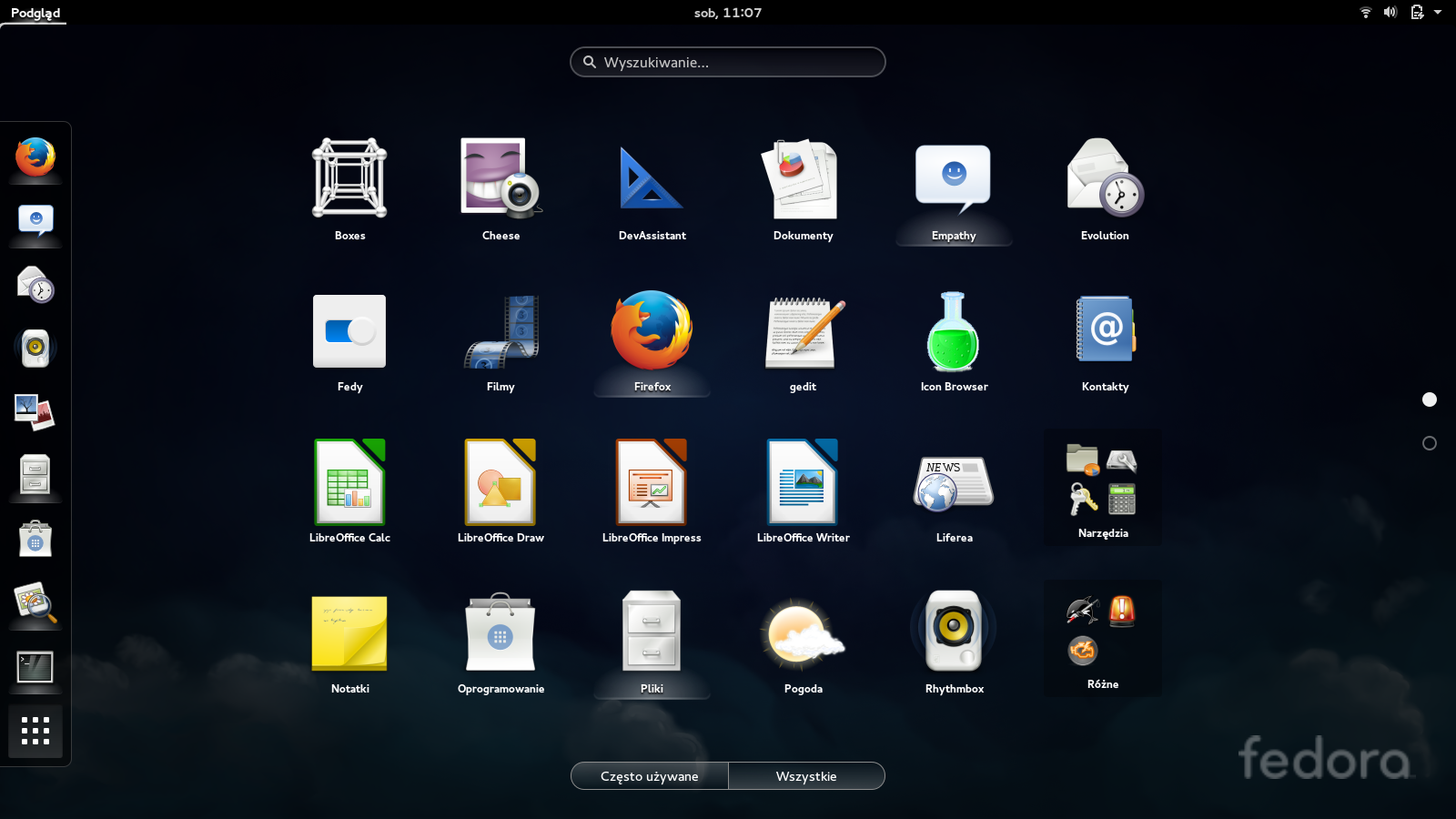The width and height of the screenshot is (1456, 819).
Task: Click the battery status icon
Action: coord(1417,12)
